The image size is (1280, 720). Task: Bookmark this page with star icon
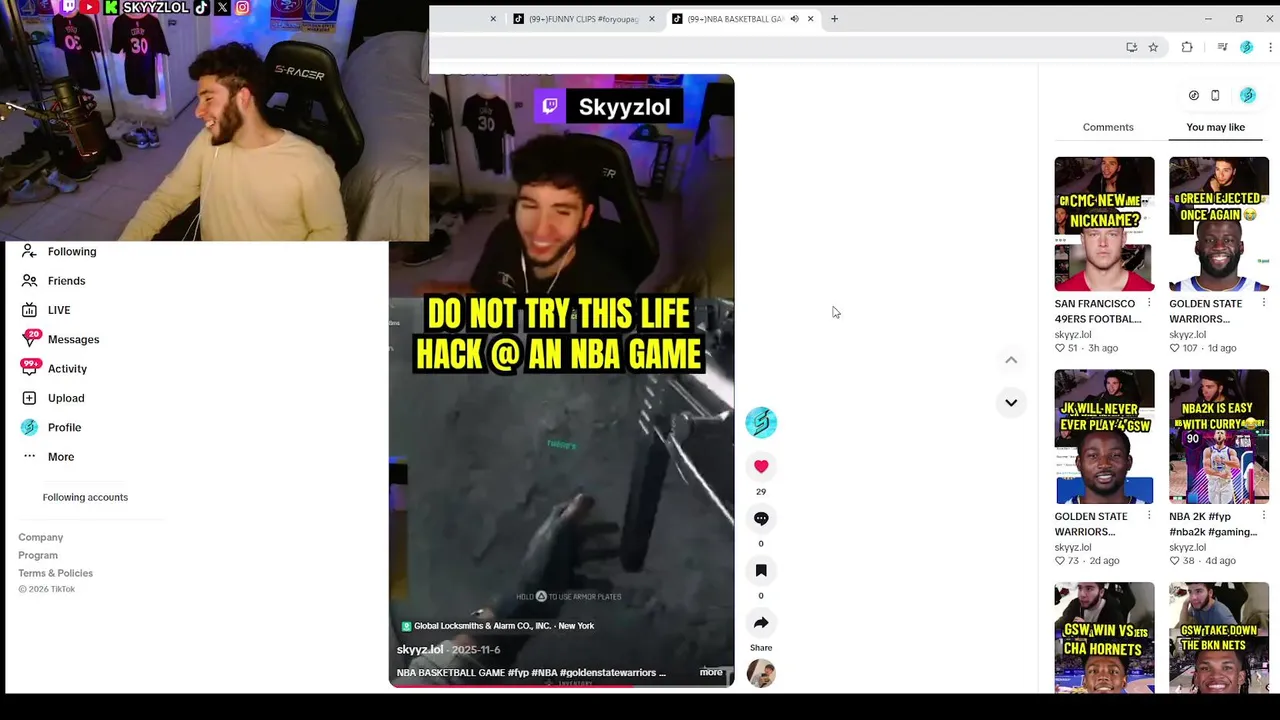point(1153,47)
